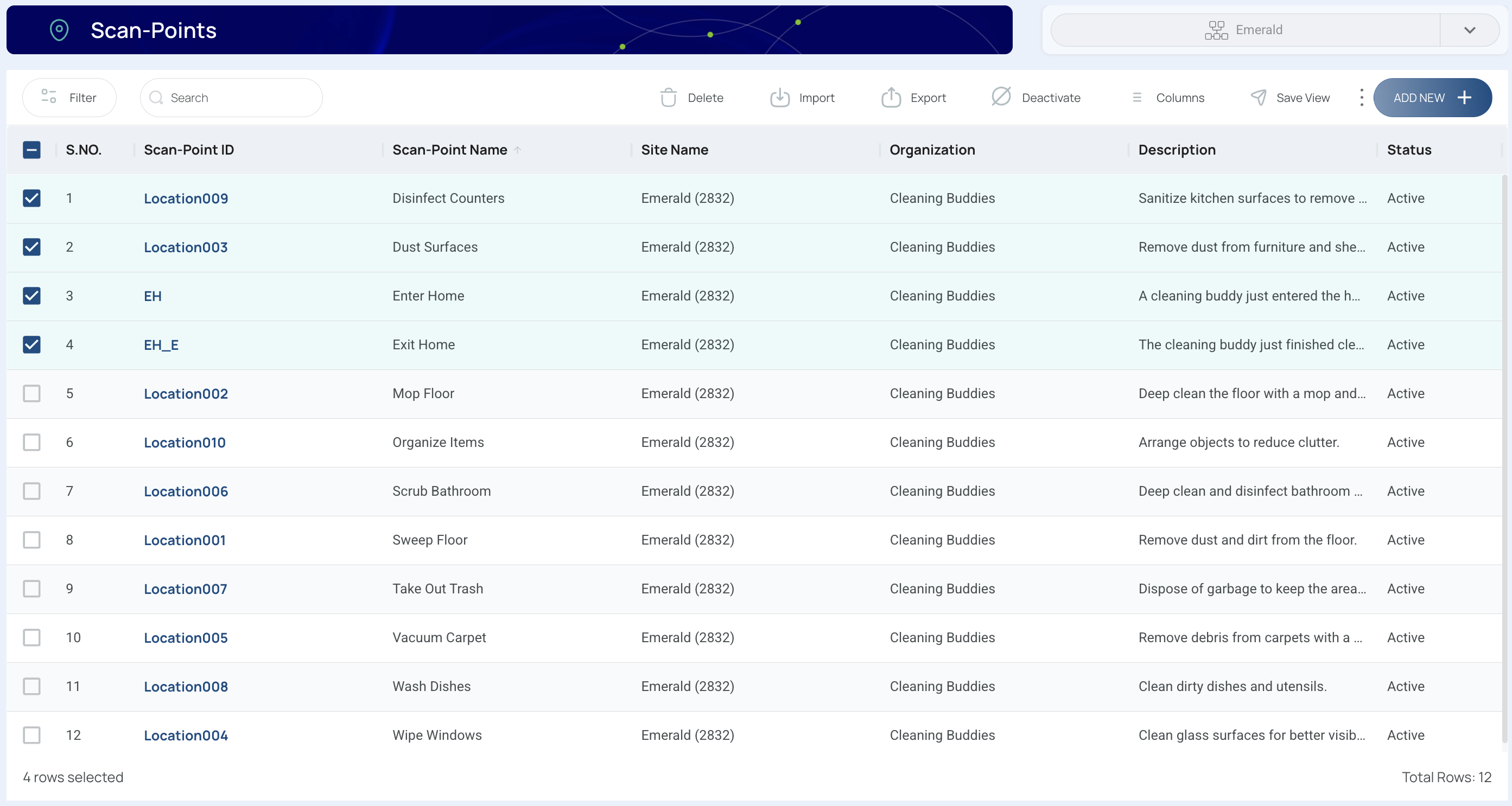Click the Delete label in toolbar

(705, 98)
